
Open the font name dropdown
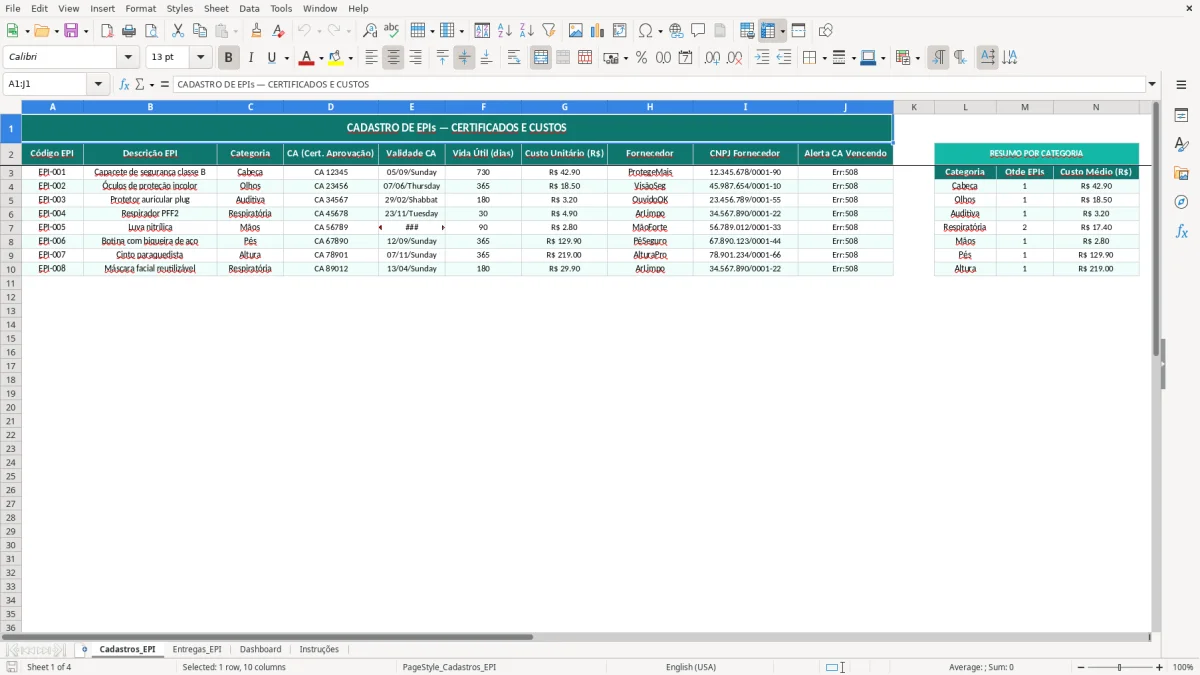coord(127,57)
